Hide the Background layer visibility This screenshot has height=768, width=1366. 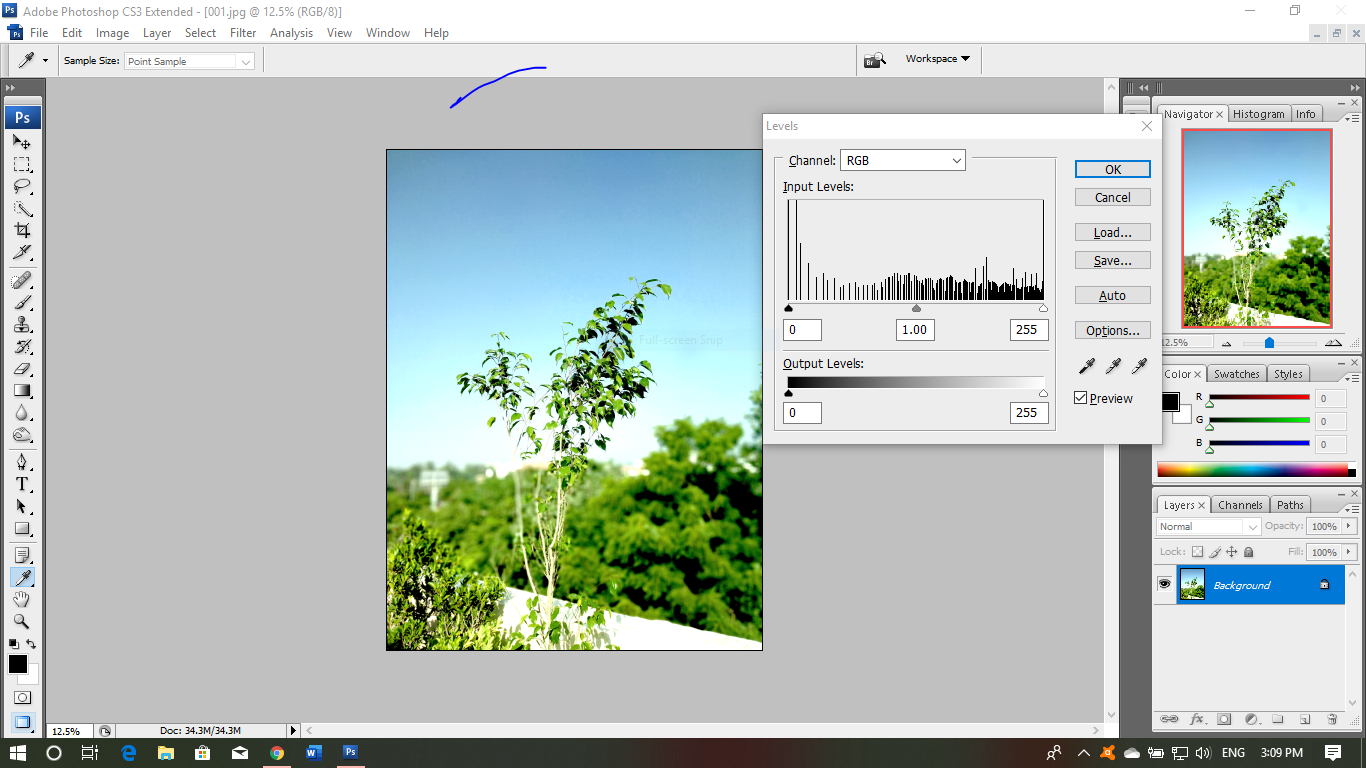point(1164,584)
